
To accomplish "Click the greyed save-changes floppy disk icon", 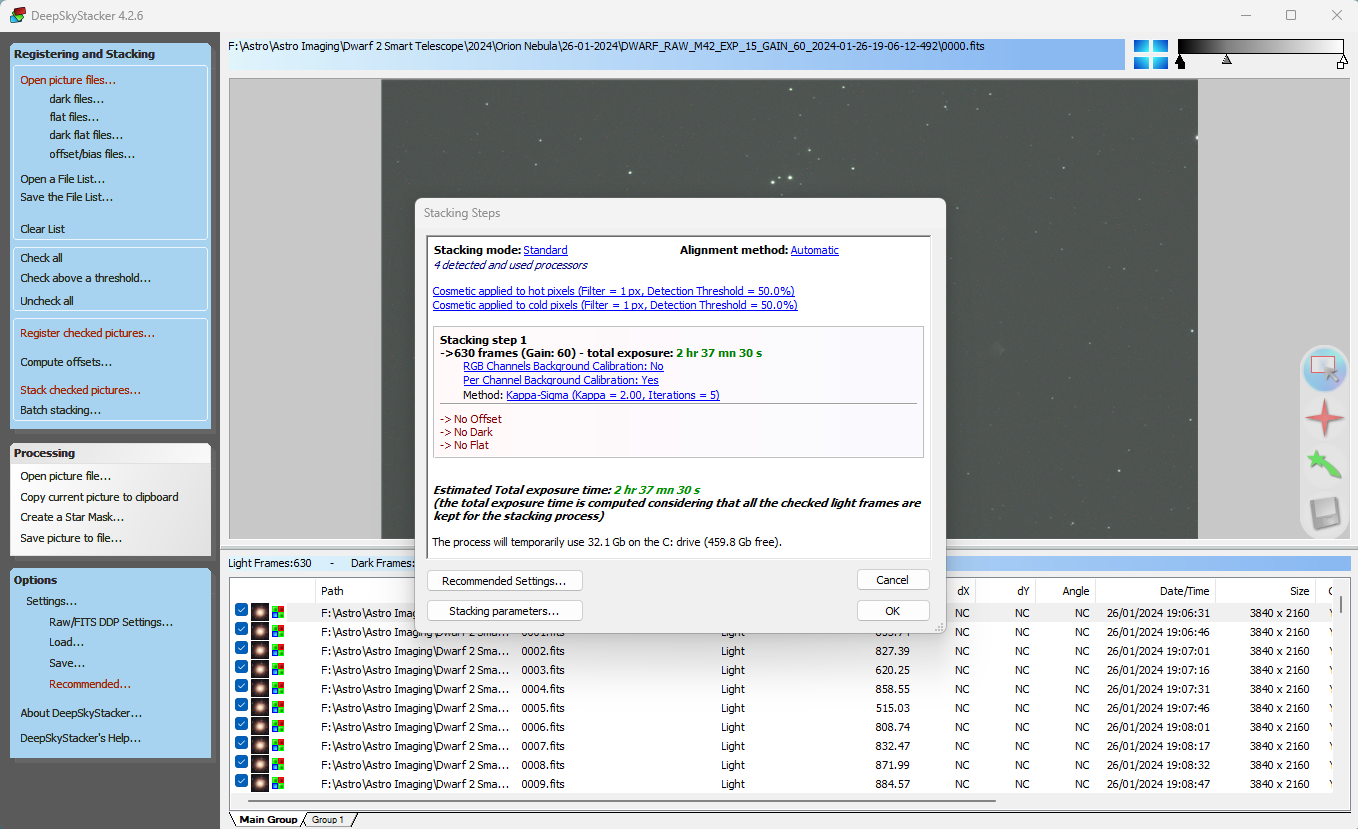I will (x=1325, y=512).
